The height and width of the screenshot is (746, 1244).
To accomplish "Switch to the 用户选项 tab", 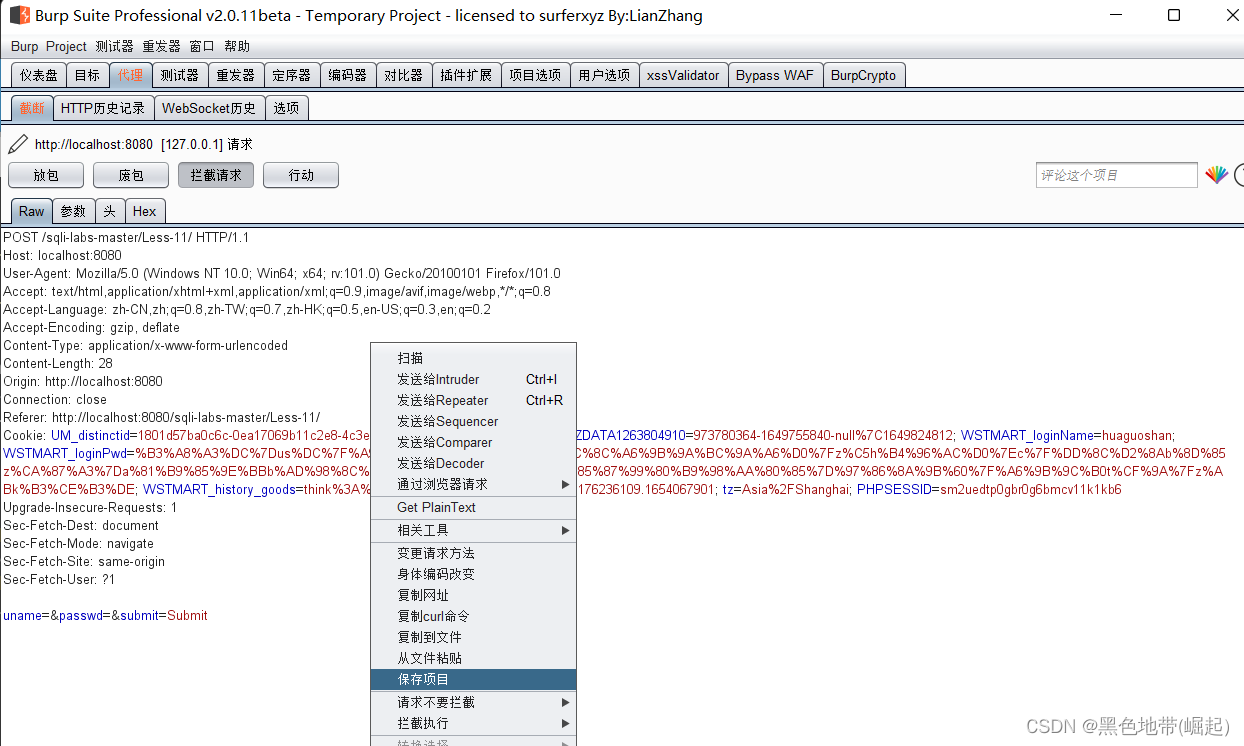I will click(x=604, y=75).
